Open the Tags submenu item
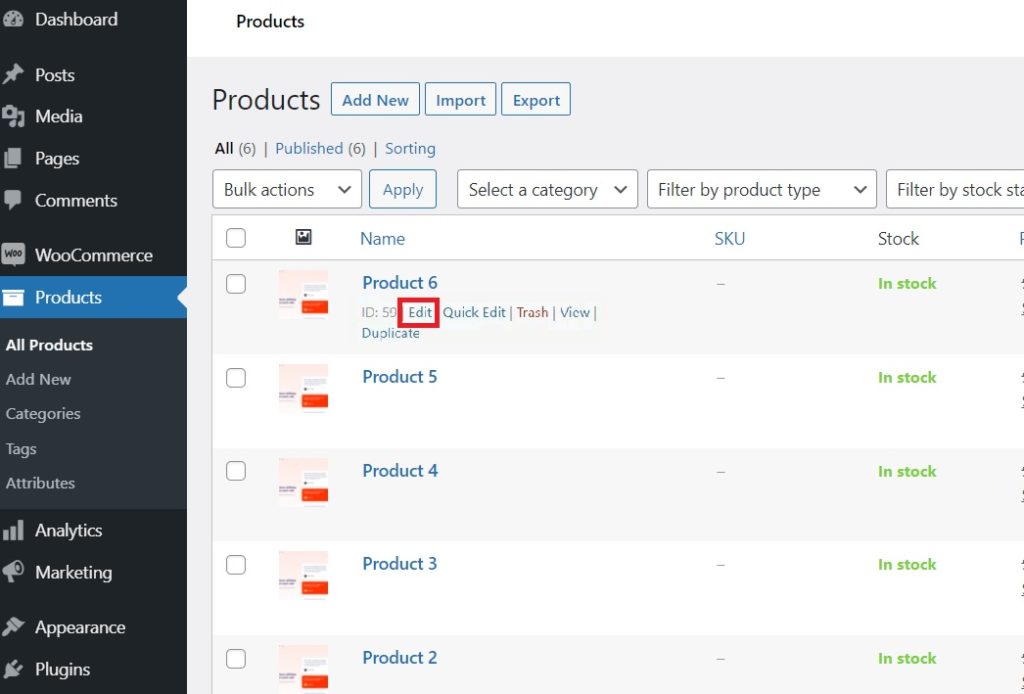This screenshot has height=694, width=1024. [21, 449]
